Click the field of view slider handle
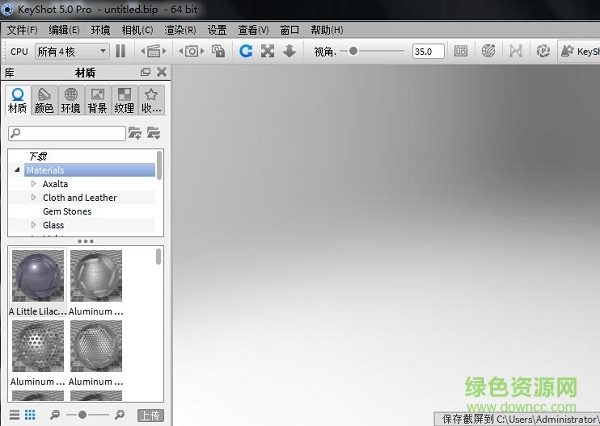The image size is (600, 426). pos(353,51)
